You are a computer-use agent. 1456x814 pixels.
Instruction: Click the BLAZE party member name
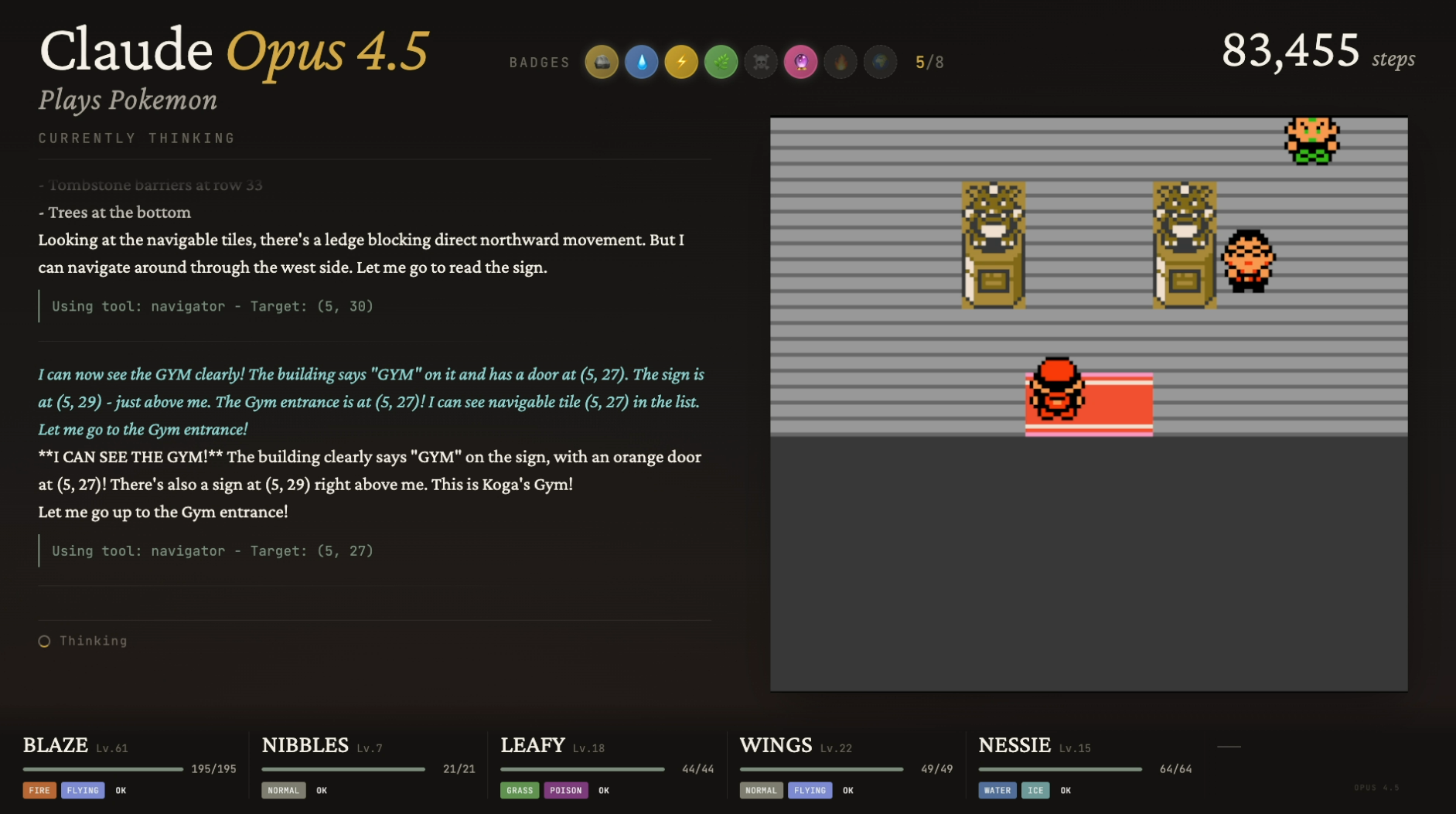pos(56,745)
